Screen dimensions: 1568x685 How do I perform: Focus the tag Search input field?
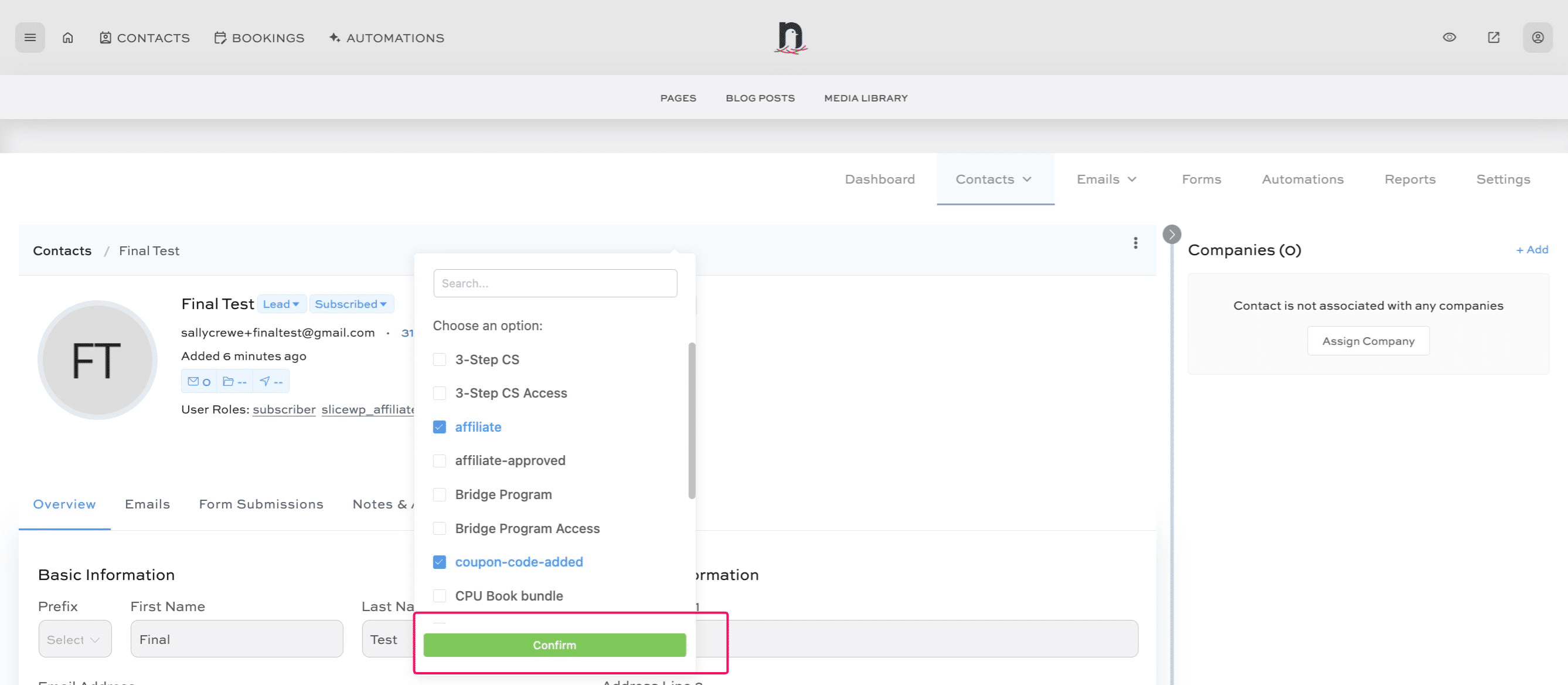(555, 283)
